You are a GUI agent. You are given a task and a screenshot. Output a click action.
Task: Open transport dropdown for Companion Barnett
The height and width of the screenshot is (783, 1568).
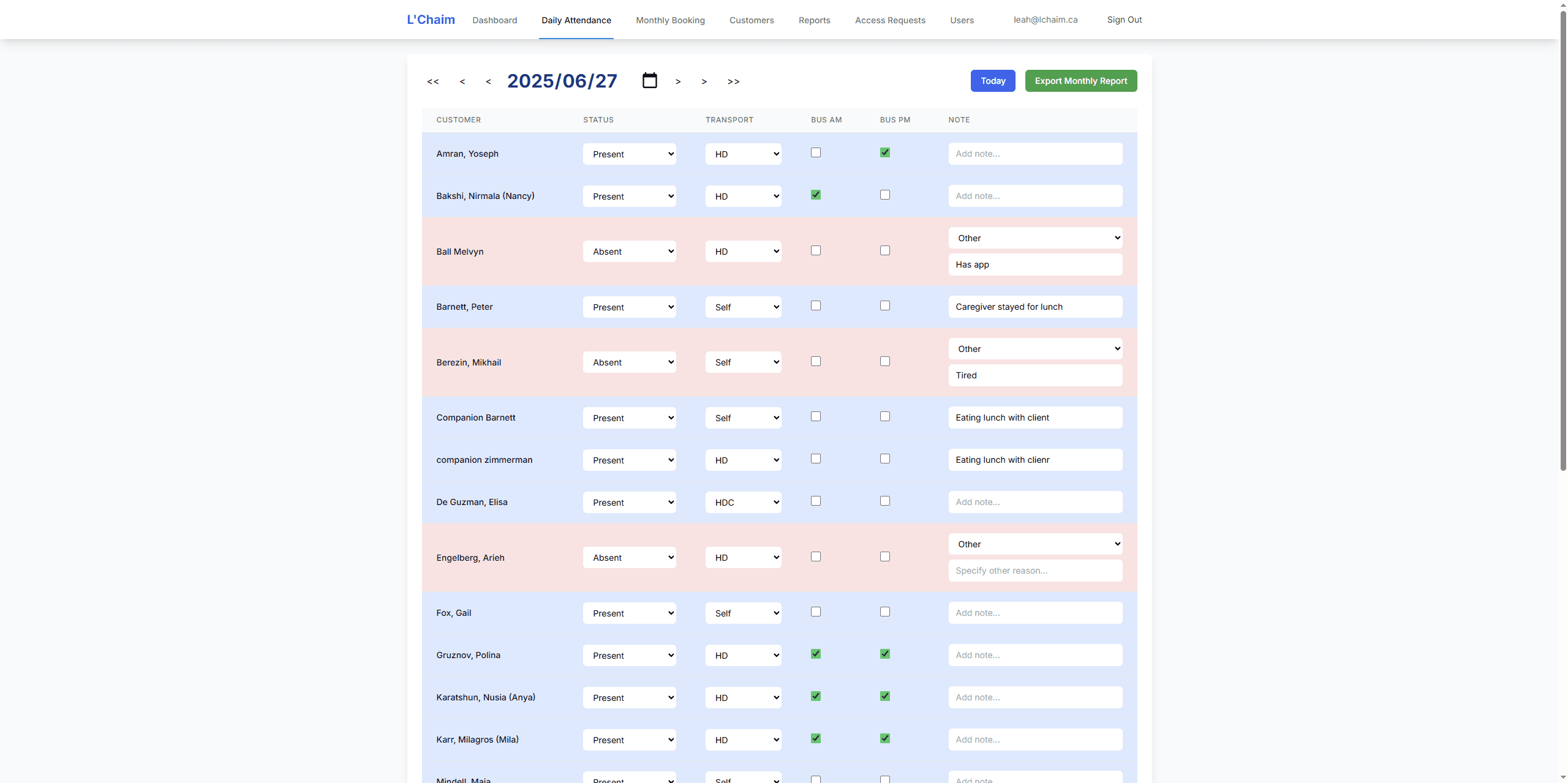click(x=743, y=418)
